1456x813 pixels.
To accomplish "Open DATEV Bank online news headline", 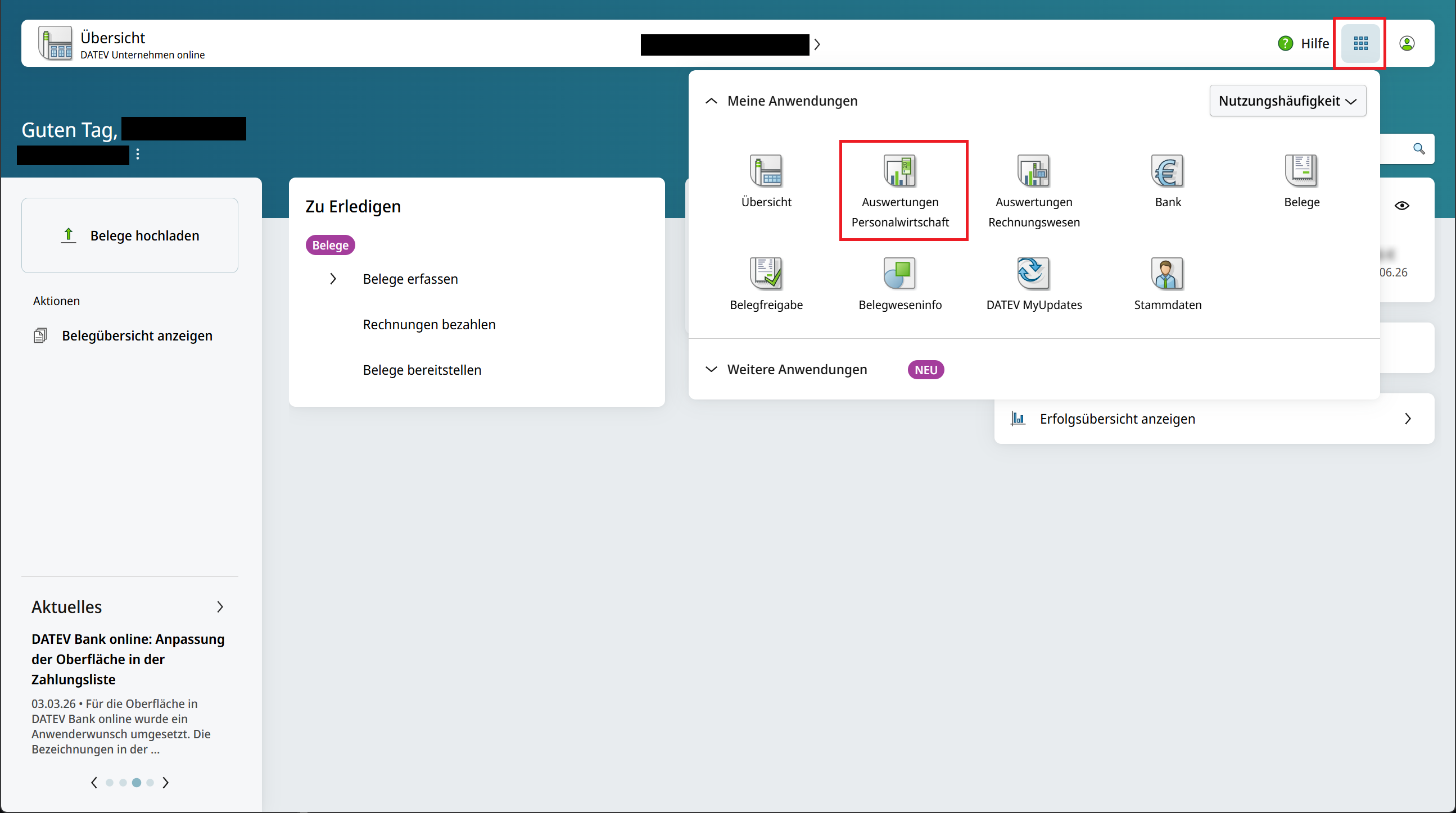I will point(128,659).
